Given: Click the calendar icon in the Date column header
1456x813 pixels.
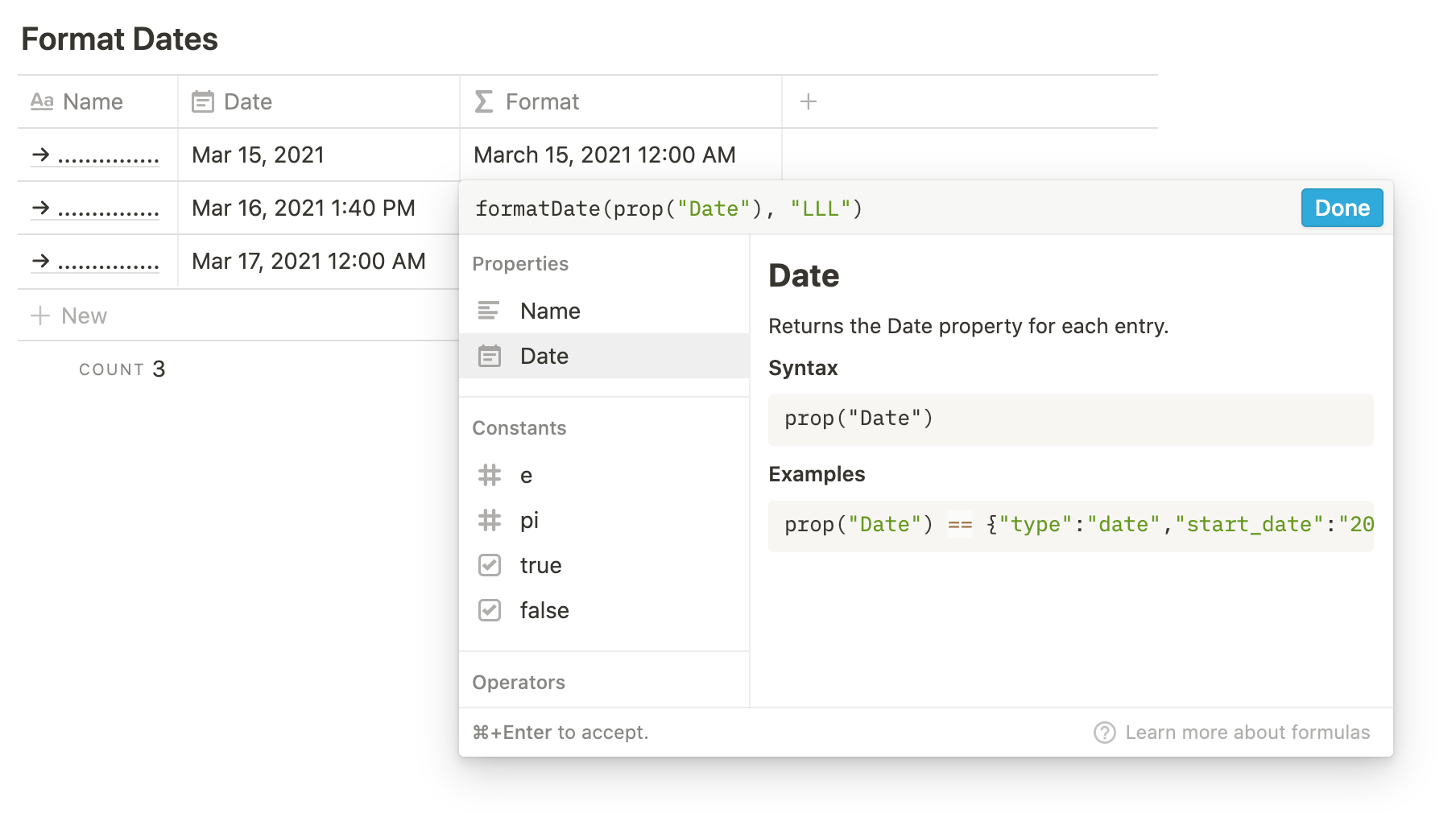Looking at the screenshot, I should point(203,101).
